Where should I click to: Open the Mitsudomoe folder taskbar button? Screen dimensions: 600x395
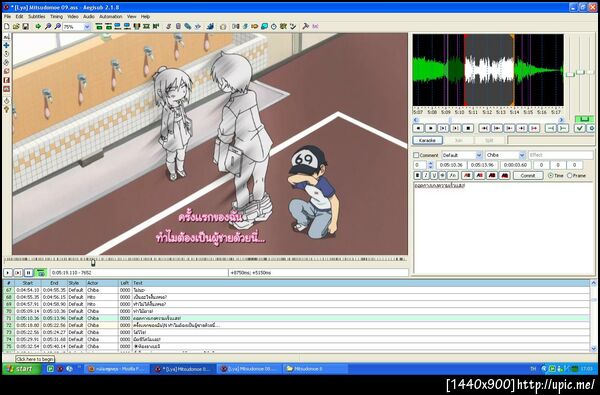point(316,369)
